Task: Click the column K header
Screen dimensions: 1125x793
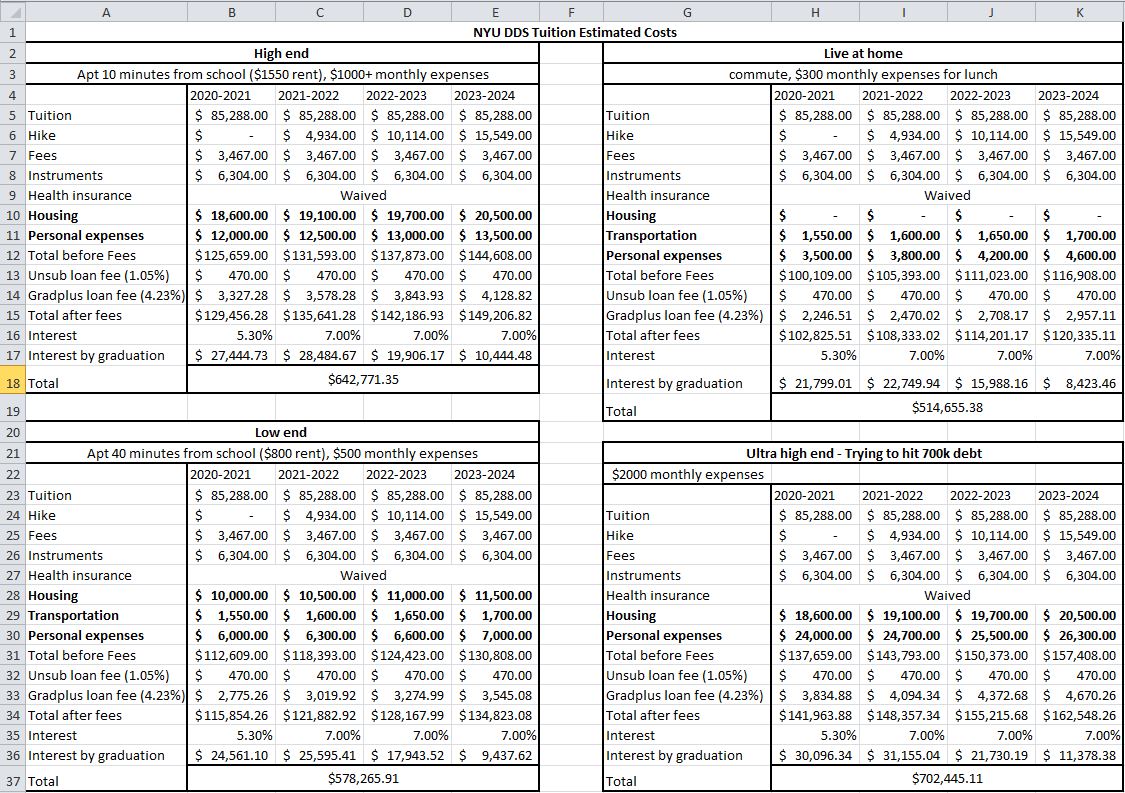Action: pyautogui.click(x=1079, y=11)
